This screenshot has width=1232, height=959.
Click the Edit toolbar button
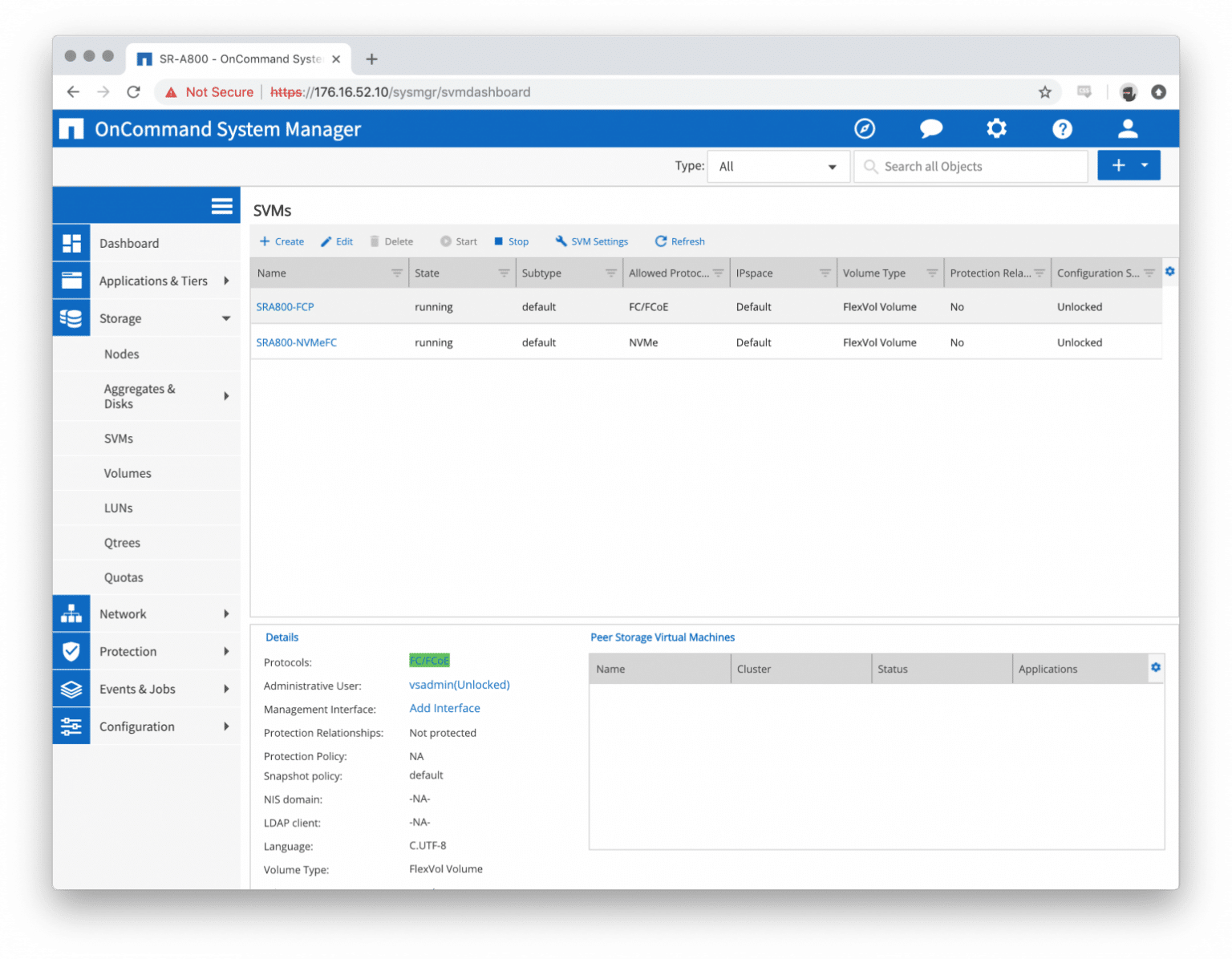(x=337, y=241)
